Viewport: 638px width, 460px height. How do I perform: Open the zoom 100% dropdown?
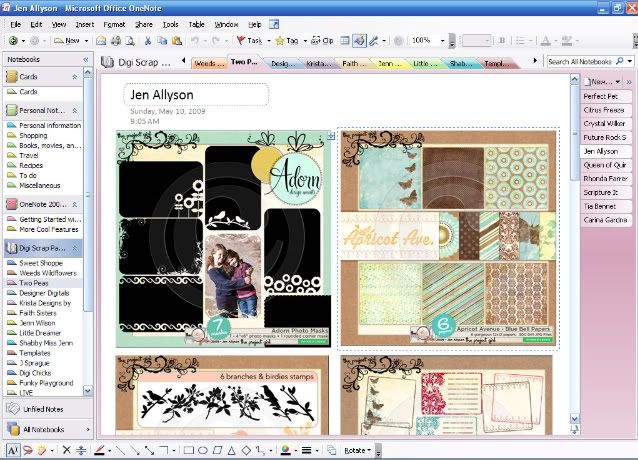click(442, 40)
